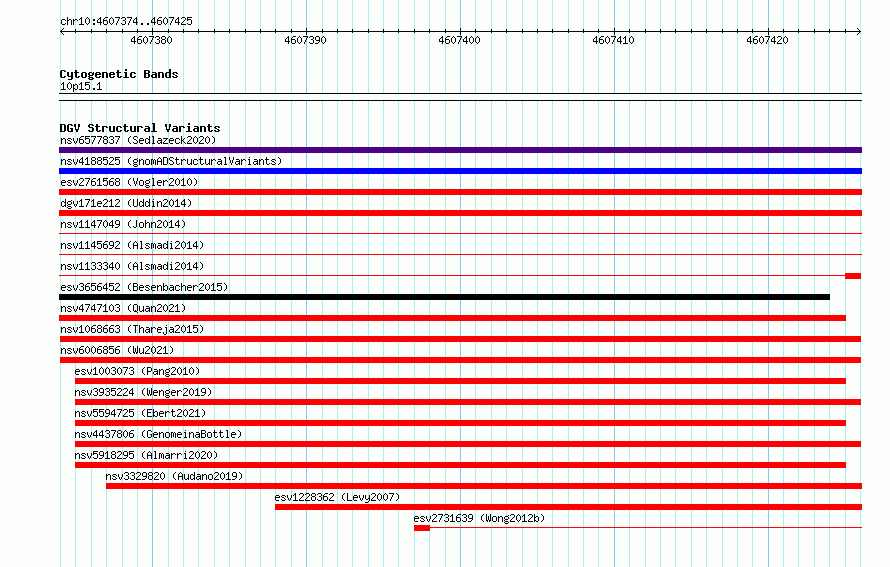The width and height of the screenshot is (890, 567).
Task: Click the red bar under esv1228362
Action: 569,507
